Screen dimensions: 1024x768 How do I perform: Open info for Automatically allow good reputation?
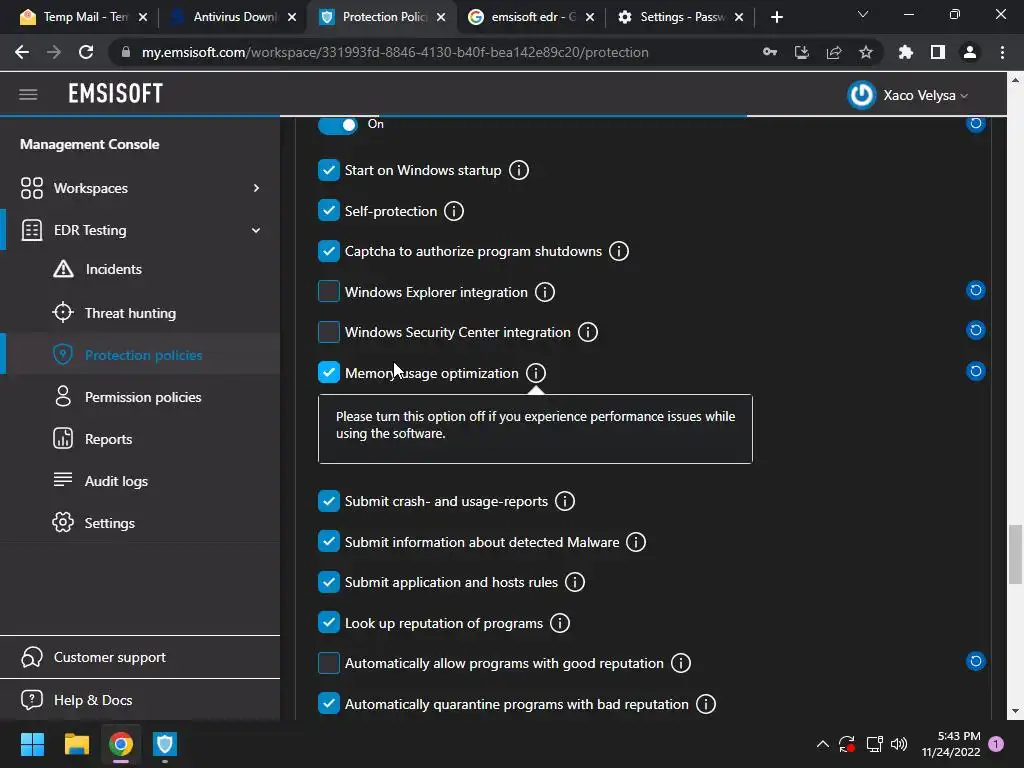pos(680,664)
